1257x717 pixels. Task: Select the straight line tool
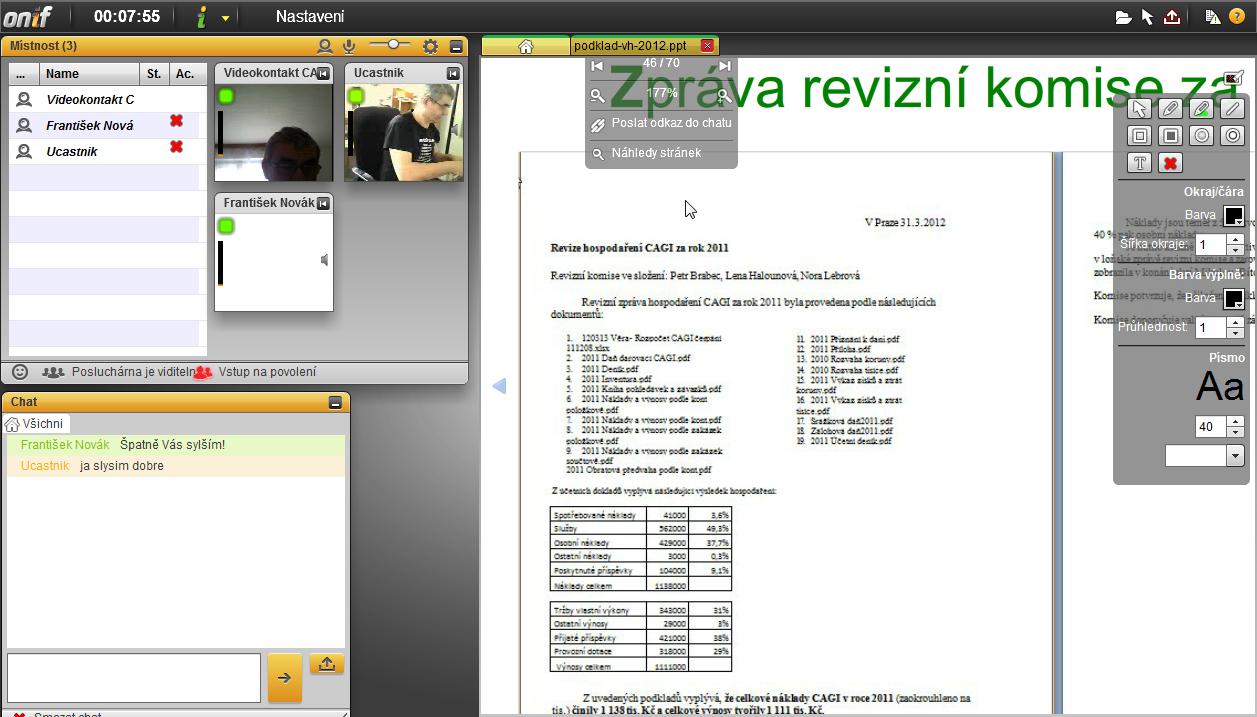[1234, 109]
